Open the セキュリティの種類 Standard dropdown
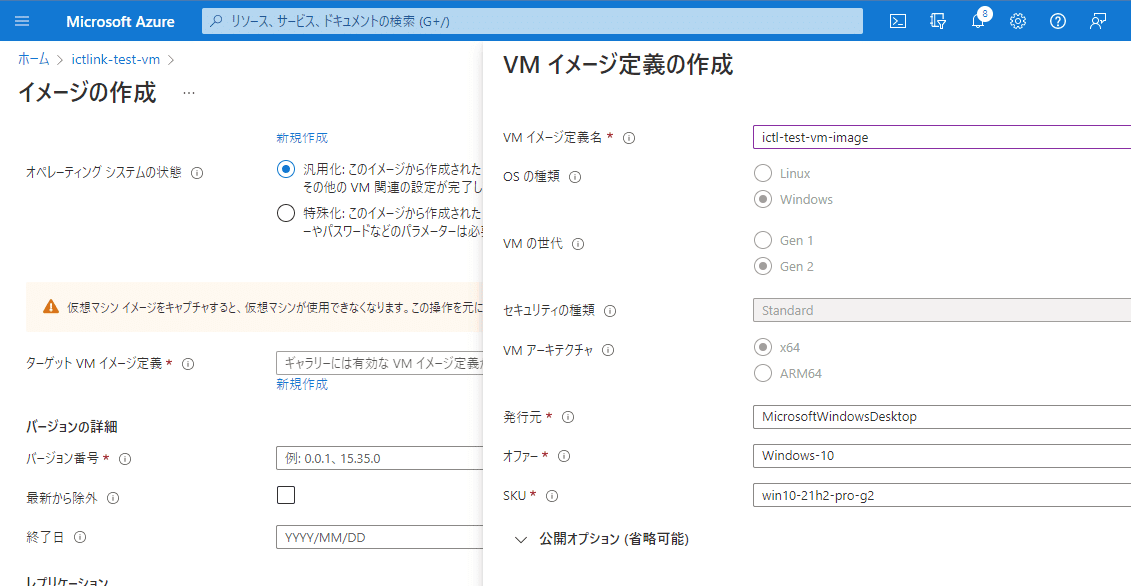The width and height of the screenshot is (1131, 586). 941,310
